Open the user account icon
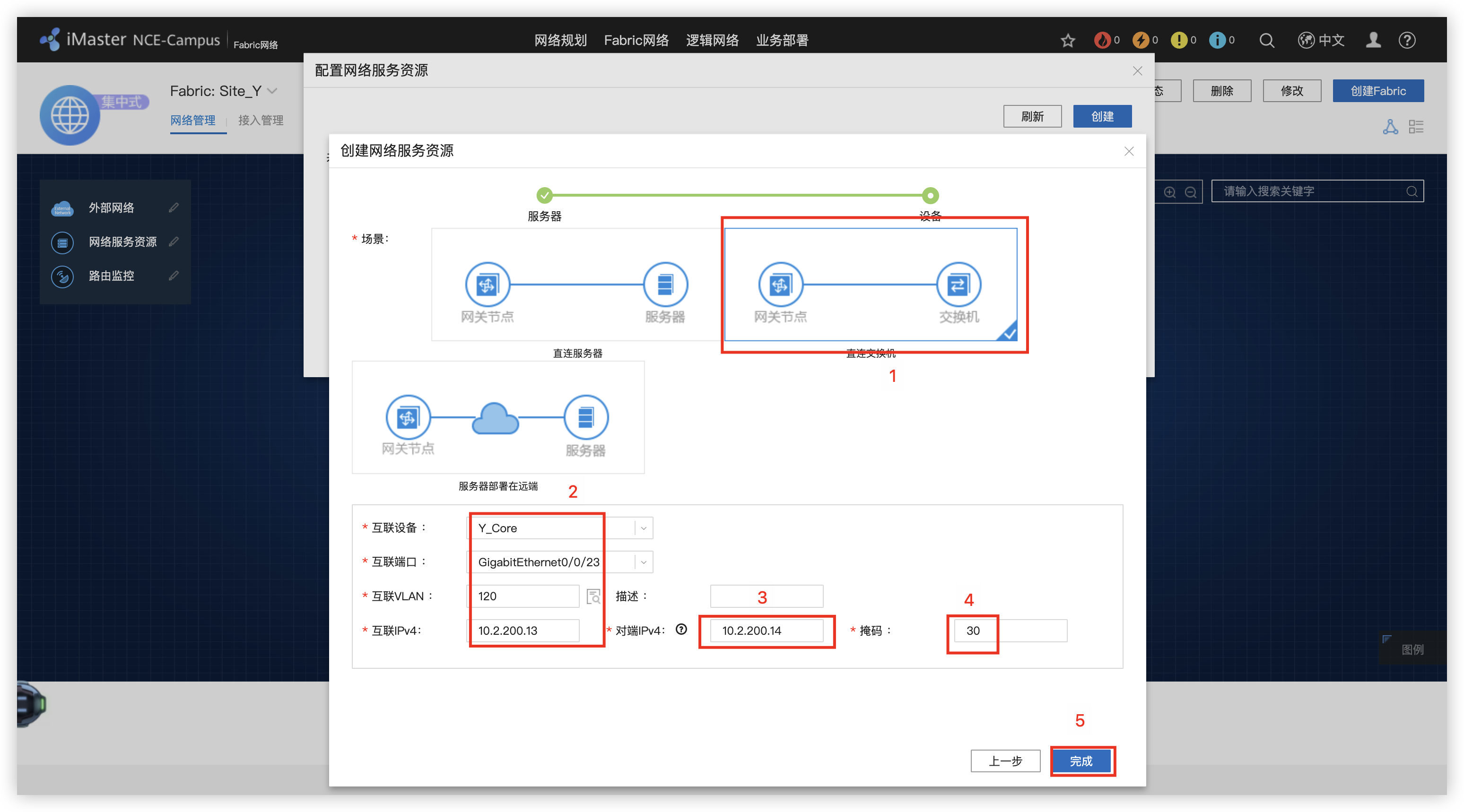Viewport: 1464px width, 812px height. (x=1373, y=40)
